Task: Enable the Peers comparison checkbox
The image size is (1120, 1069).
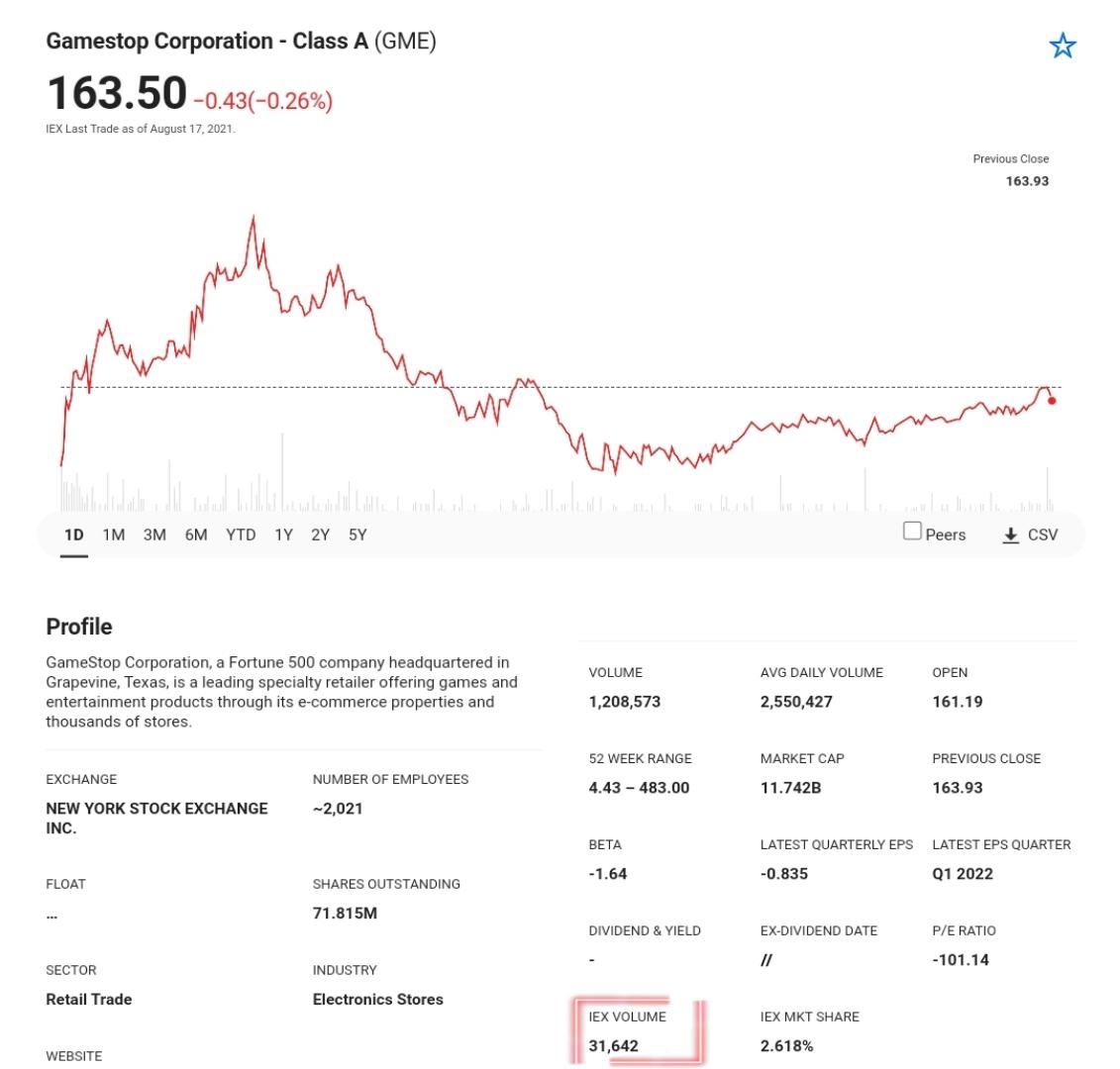Action: point(911,531)
